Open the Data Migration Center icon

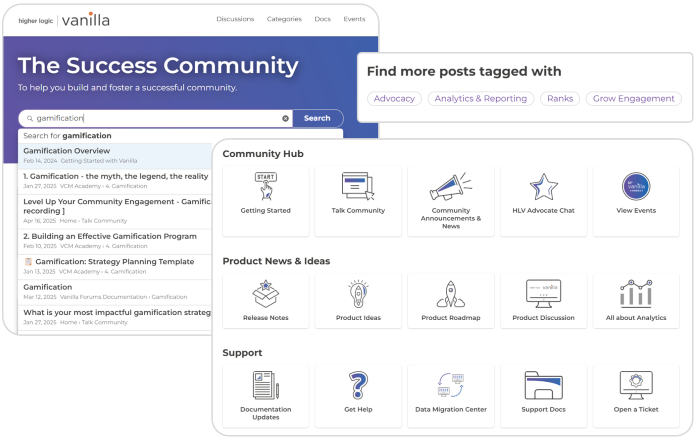450,385
